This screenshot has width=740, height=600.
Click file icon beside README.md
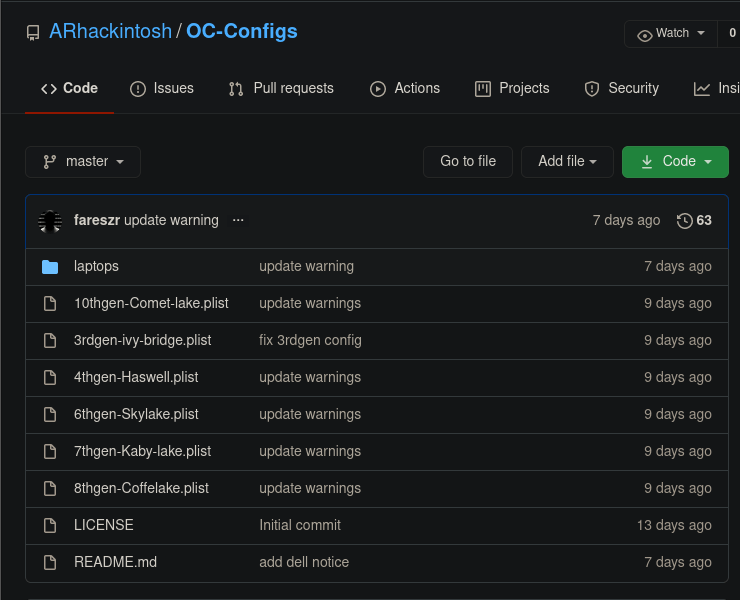click(x=50, y=562)
